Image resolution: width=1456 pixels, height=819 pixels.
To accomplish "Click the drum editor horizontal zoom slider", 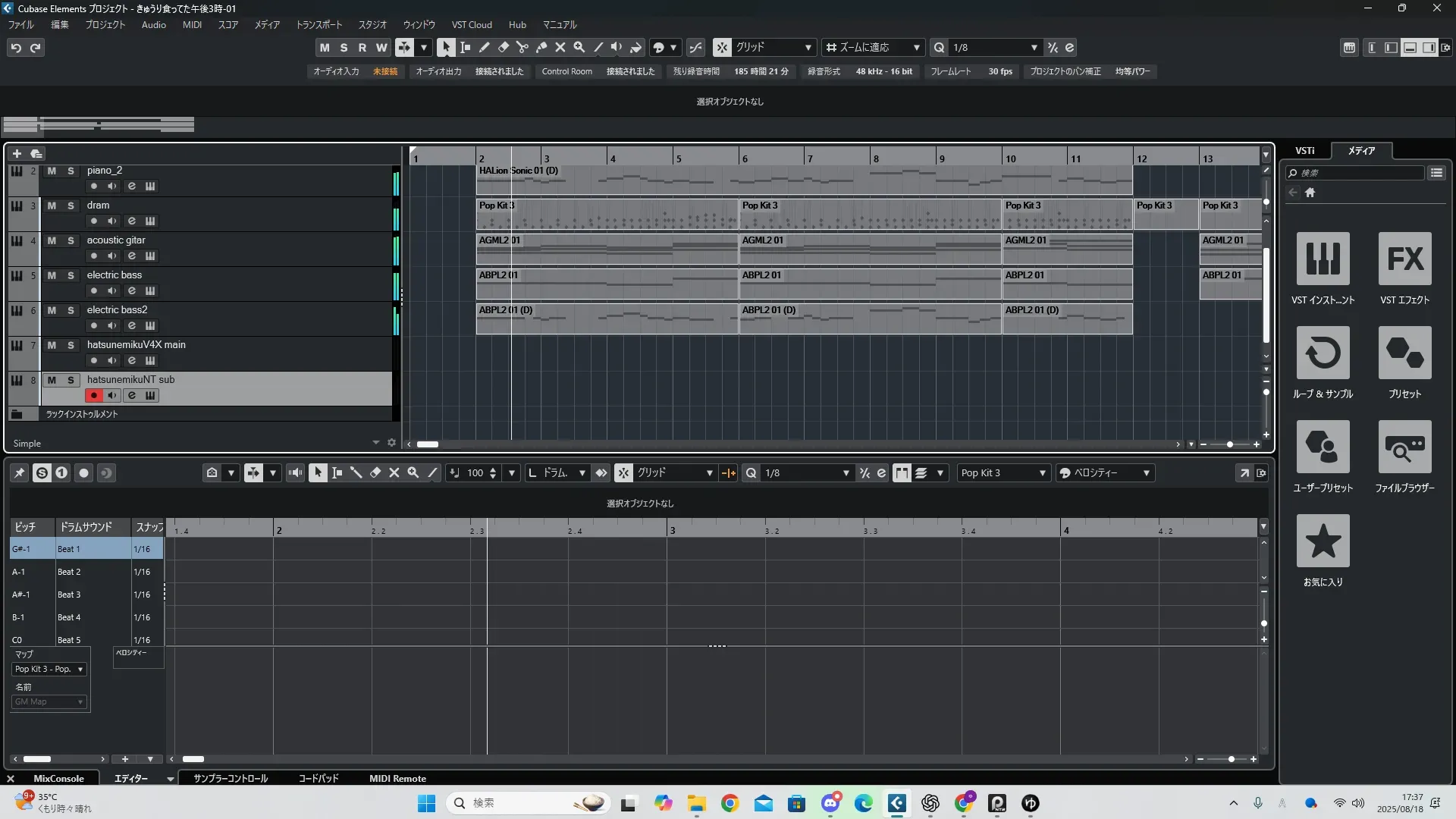I will pyautogui.click(x=1231, y=759).
